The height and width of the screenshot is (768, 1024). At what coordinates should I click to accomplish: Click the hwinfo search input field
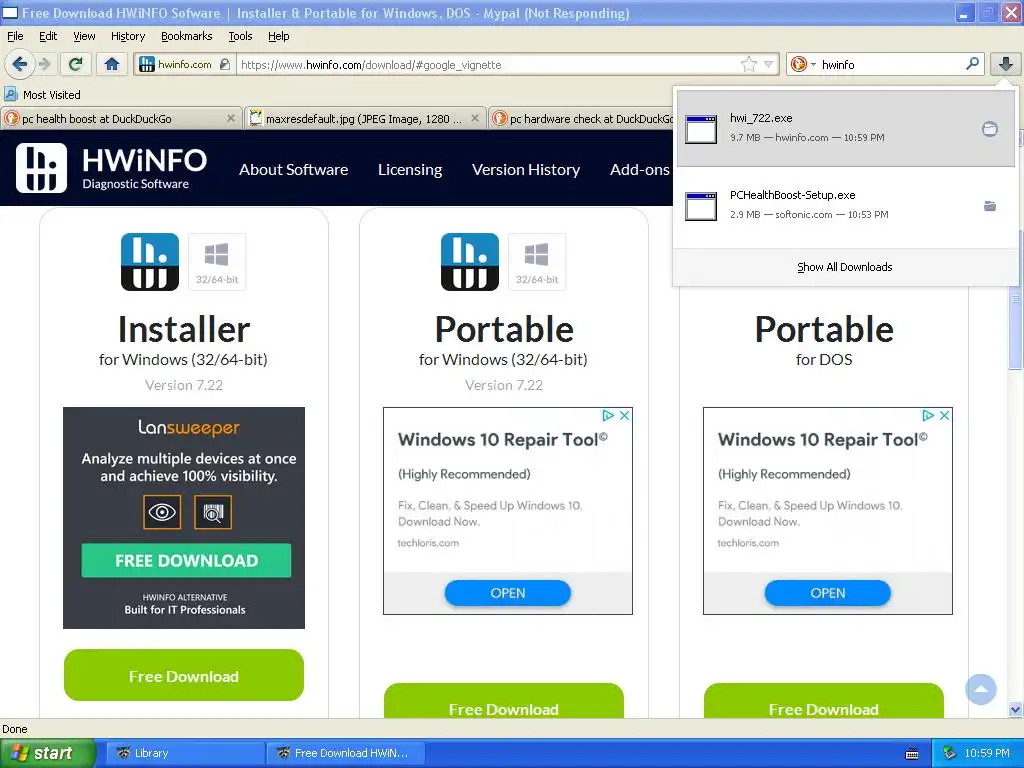(891, 65)
